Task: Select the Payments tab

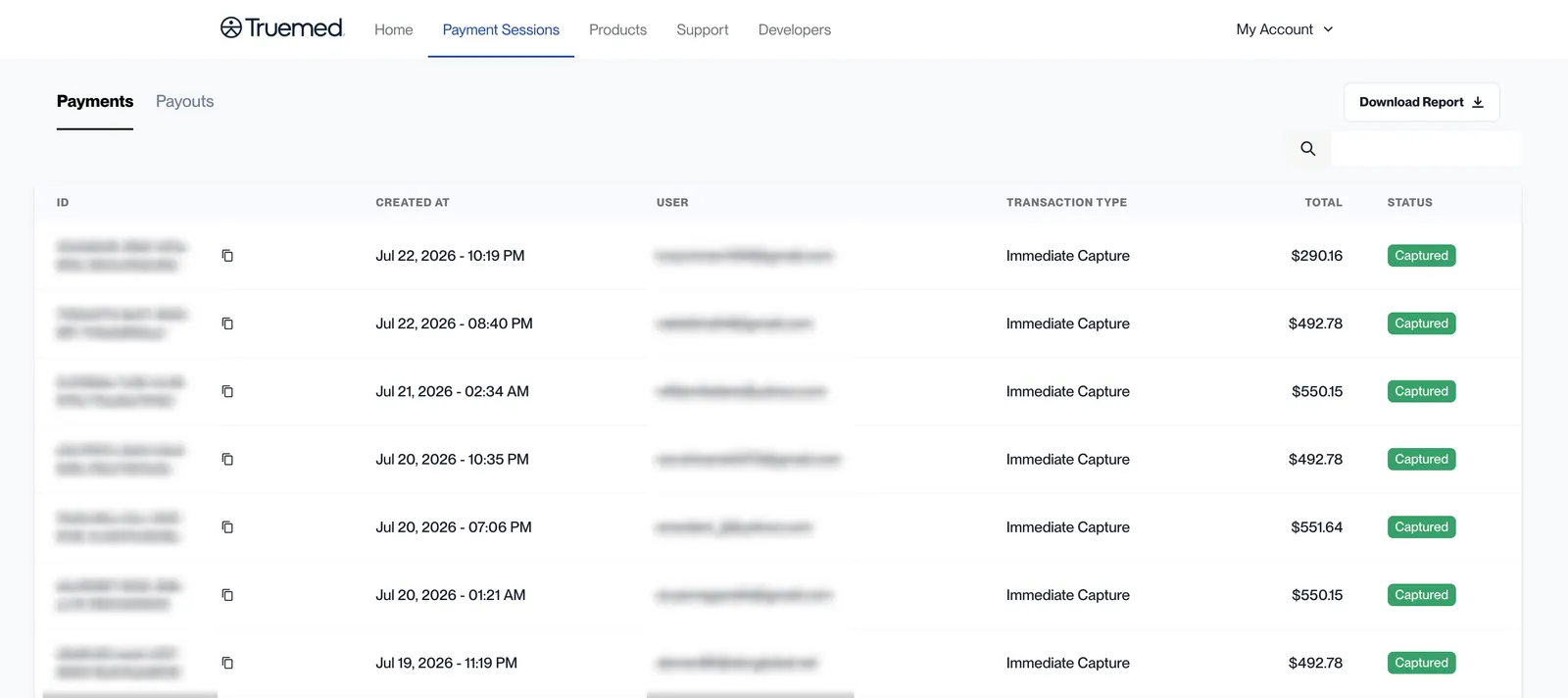Action: coord(95,101)
